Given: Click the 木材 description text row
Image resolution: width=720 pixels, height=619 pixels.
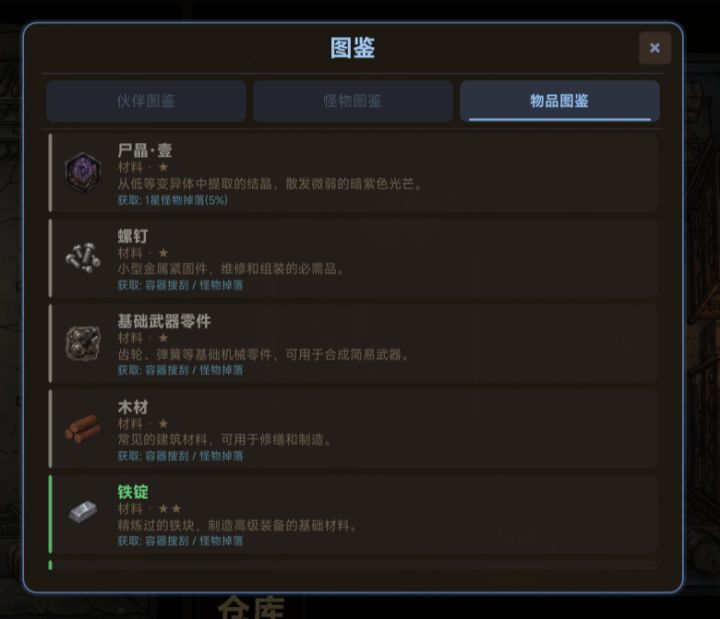Looking at the screenshot, I should point(225,440).
